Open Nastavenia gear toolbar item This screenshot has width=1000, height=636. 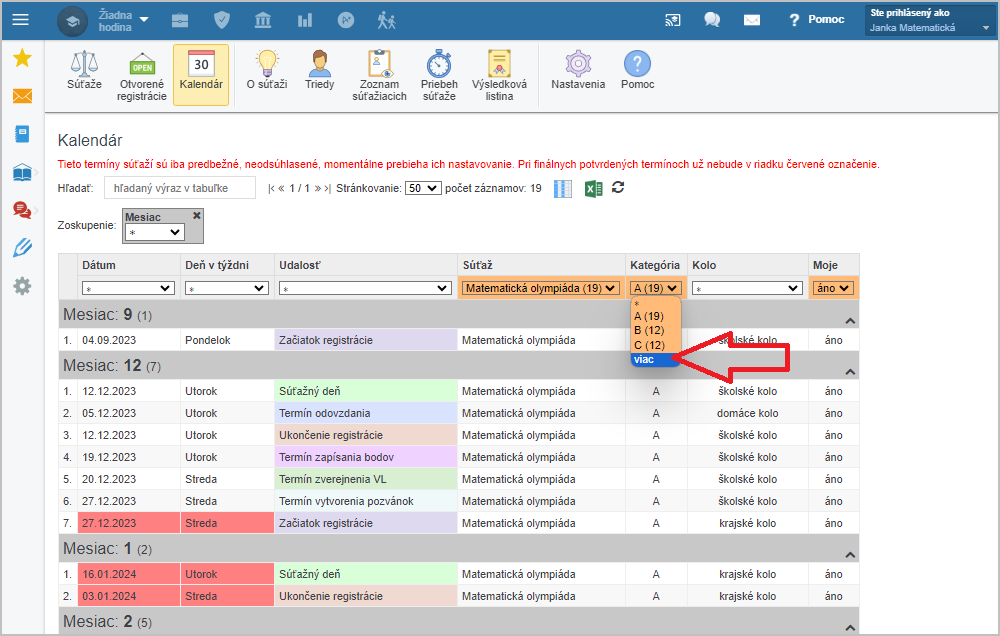pyautogui.click(x=578, y=70)
